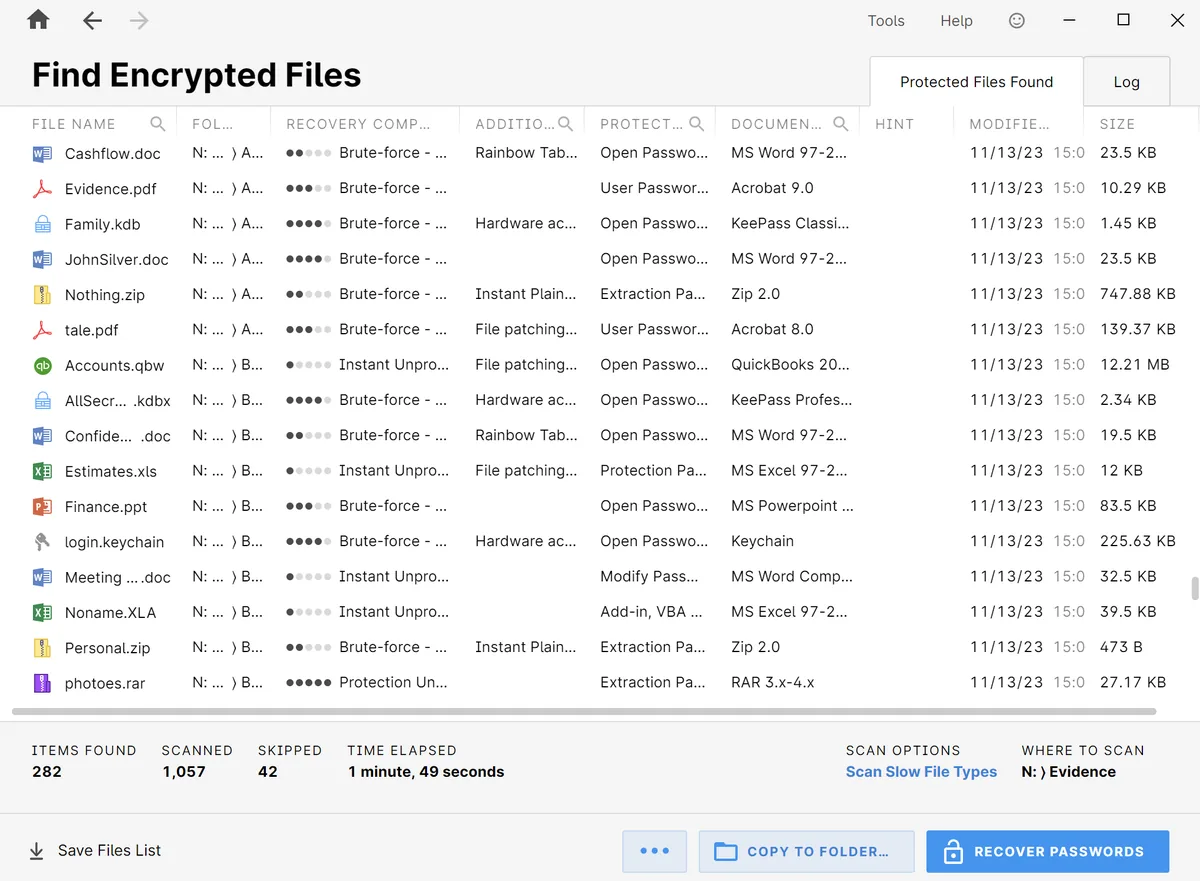The height and width of the screenshot is (881, 1200).
Task: Sort by the Recovery Complexity column header
Action: (358, 124)
